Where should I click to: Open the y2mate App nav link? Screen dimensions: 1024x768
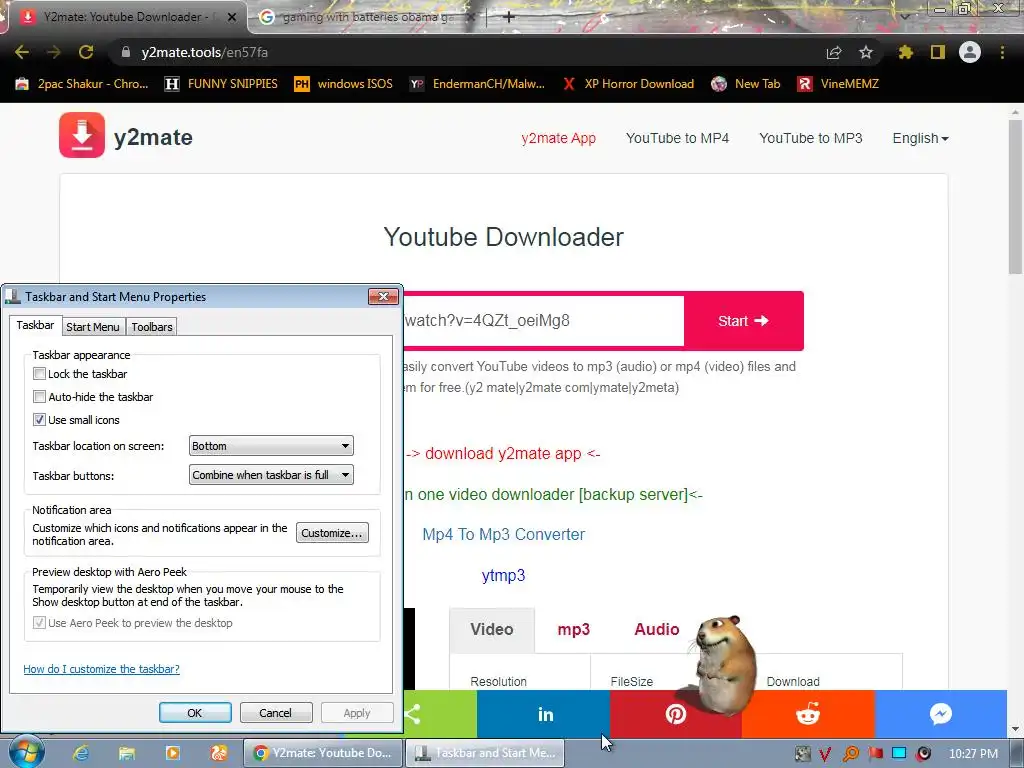pos(558,138)
